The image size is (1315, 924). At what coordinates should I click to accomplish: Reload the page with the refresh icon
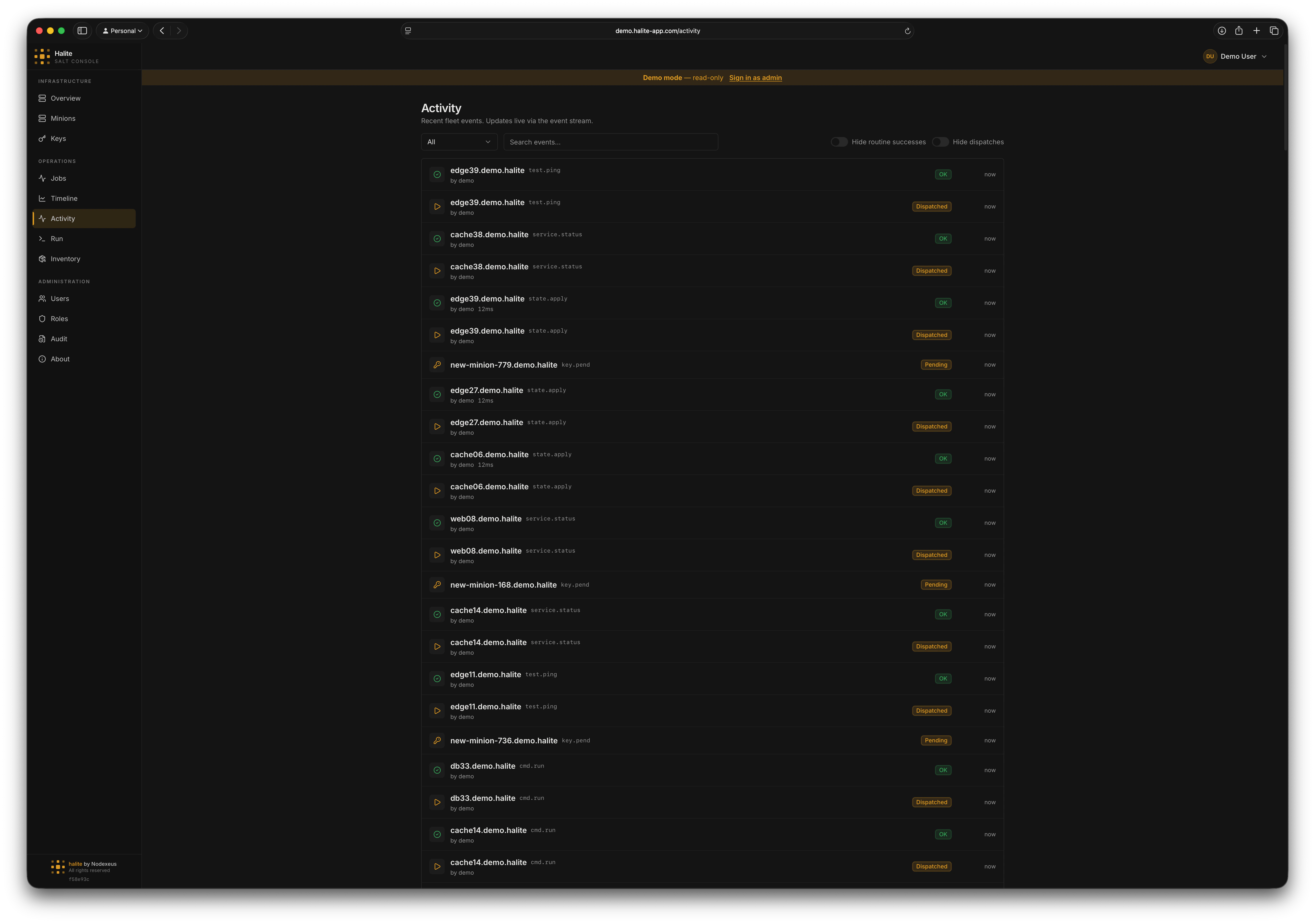[x=907, y=31]
